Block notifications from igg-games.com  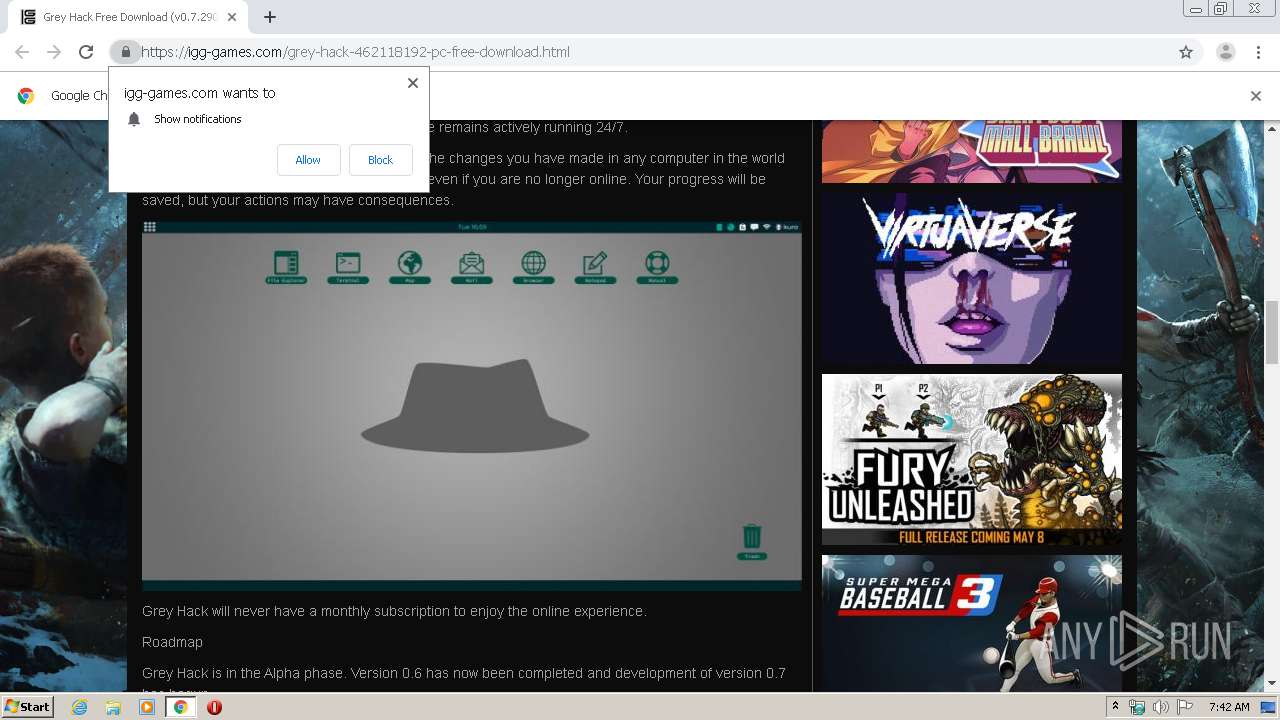click(380, 160)
